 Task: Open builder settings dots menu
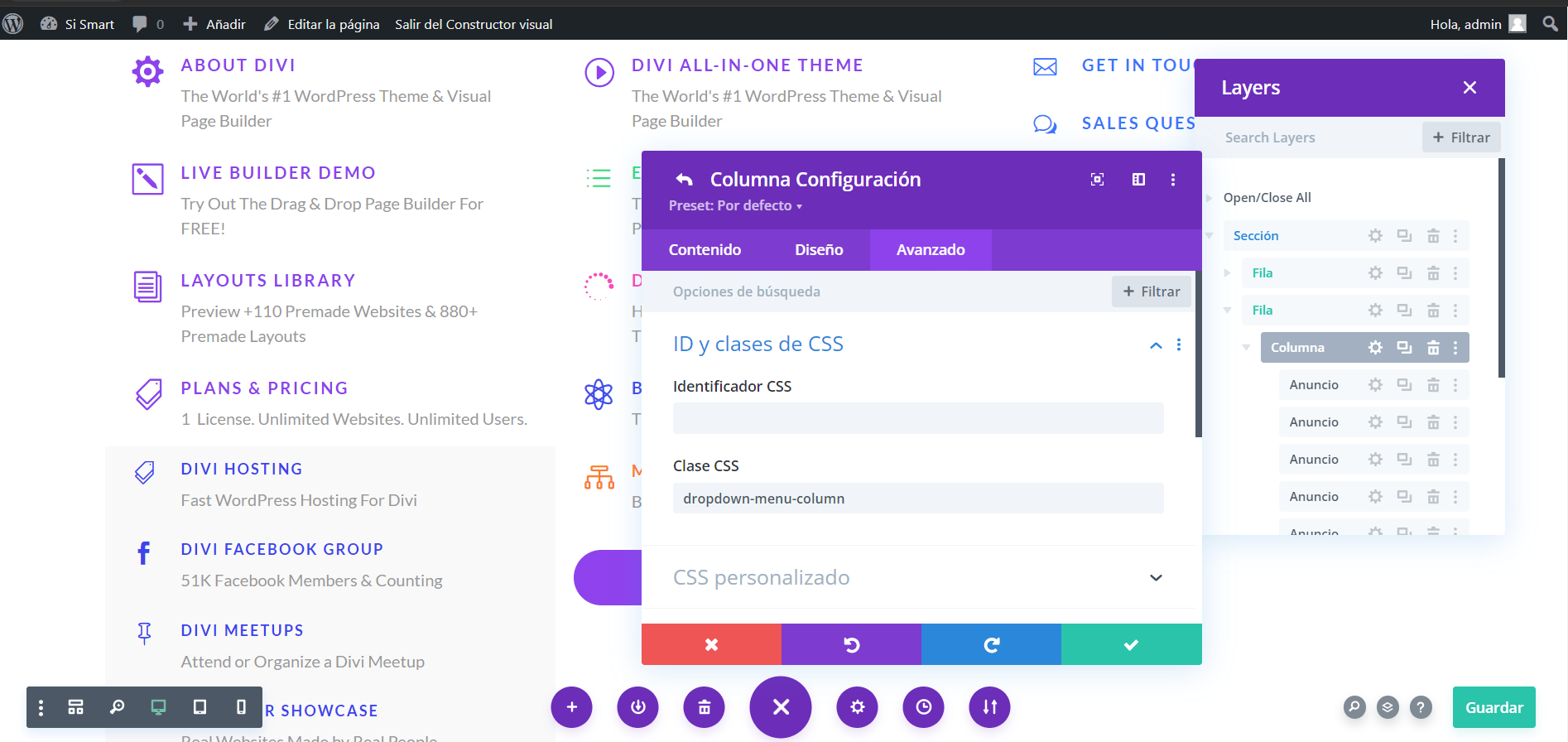[41, 707]
